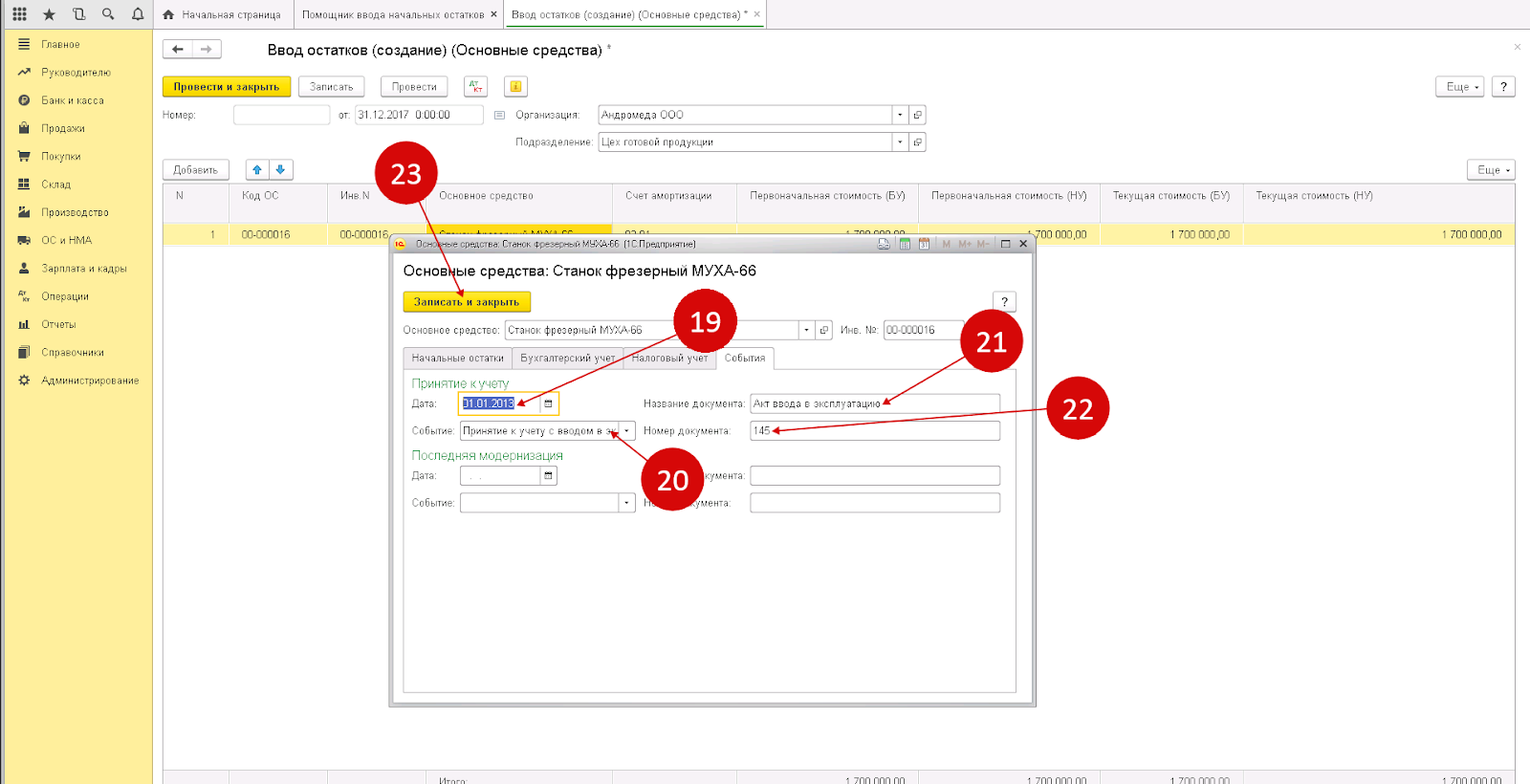This screenshot has height=784, width=1530.
Task: Show Дт/Кт postings of the document
Action: coord(475,86)
